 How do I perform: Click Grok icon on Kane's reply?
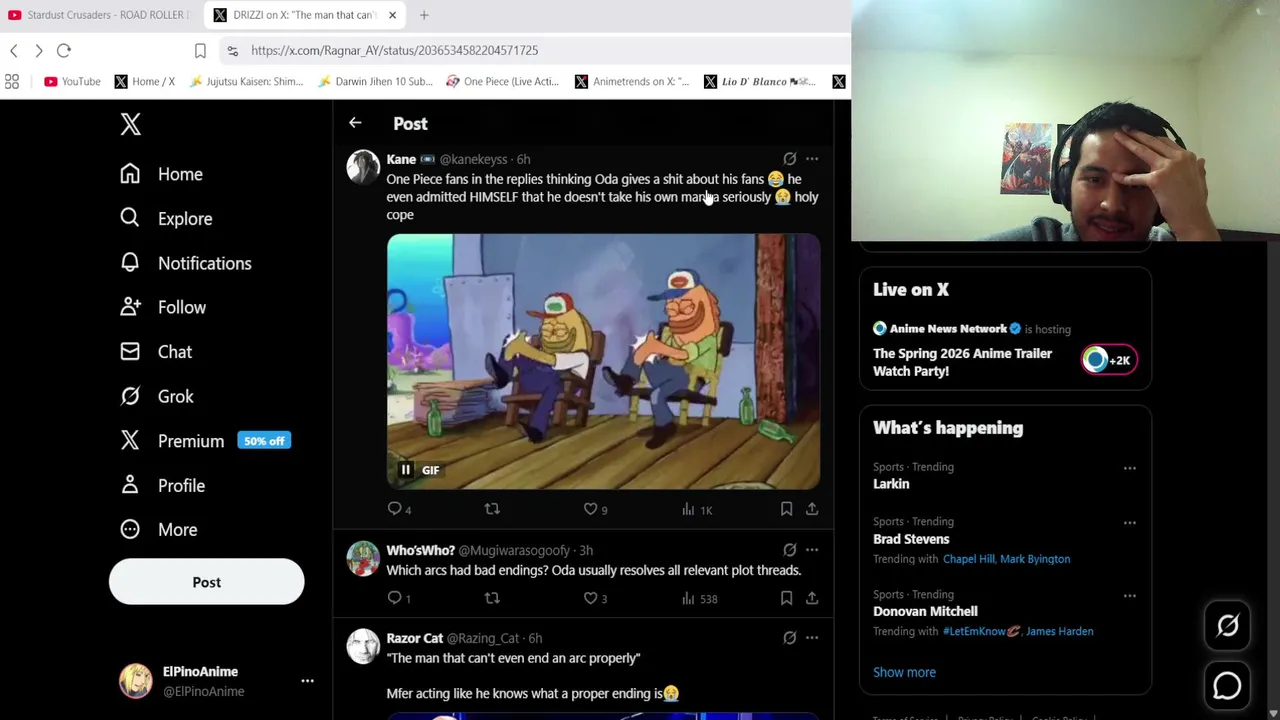(789, 159)
